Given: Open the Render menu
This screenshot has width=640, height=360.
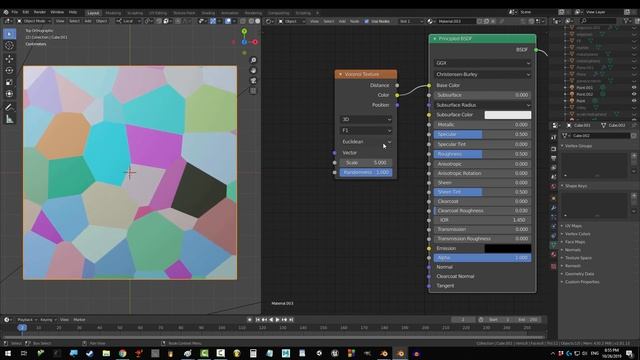Looking at the screenshot, I should 40,12.
